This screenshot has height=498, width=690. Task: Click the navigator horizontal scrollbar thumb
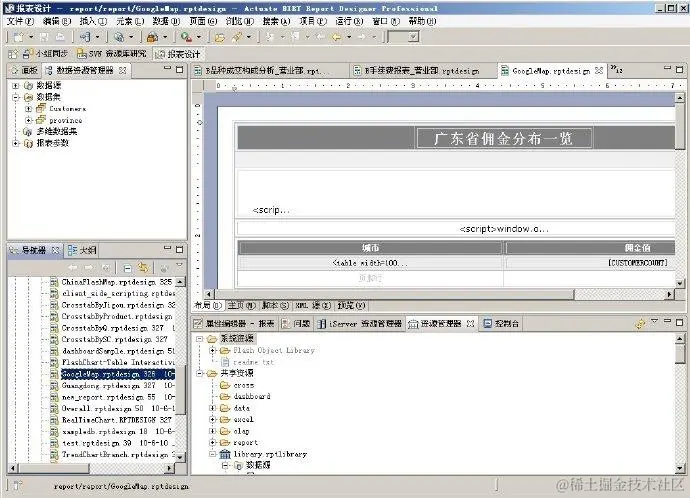[54, 469]
